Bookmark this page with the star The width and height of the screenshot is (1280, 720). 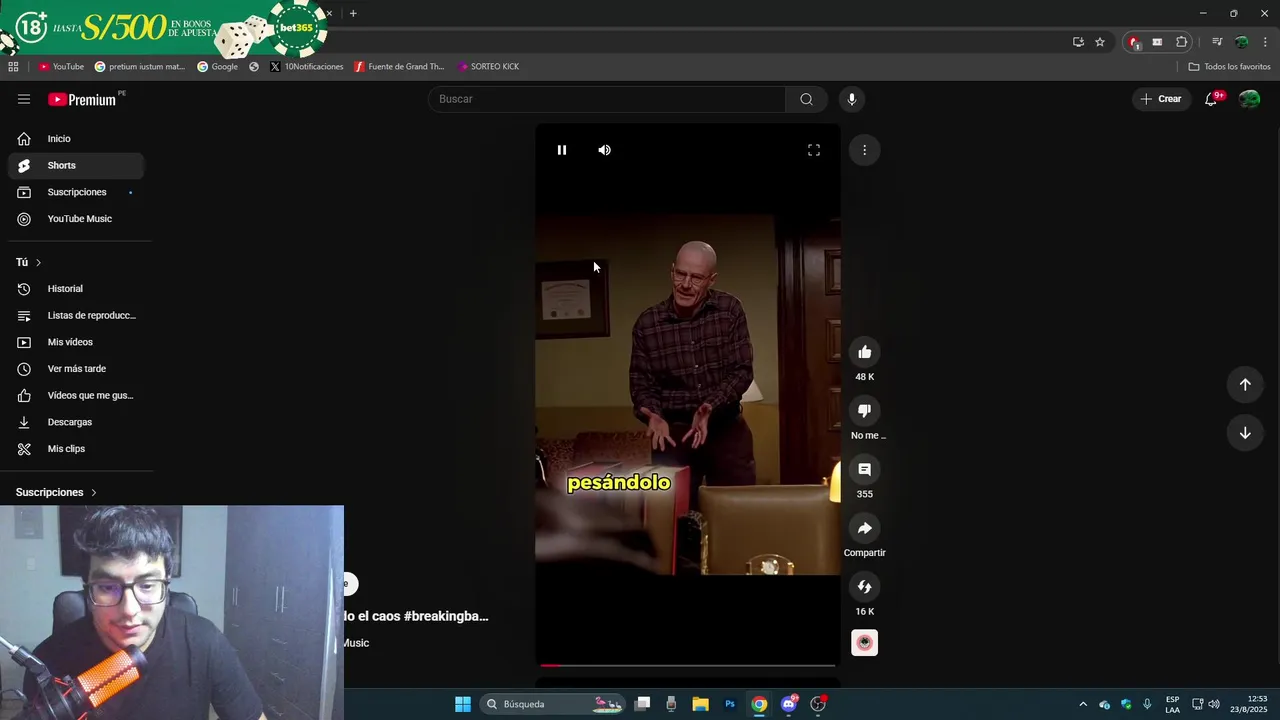(x=1100, y=42)
